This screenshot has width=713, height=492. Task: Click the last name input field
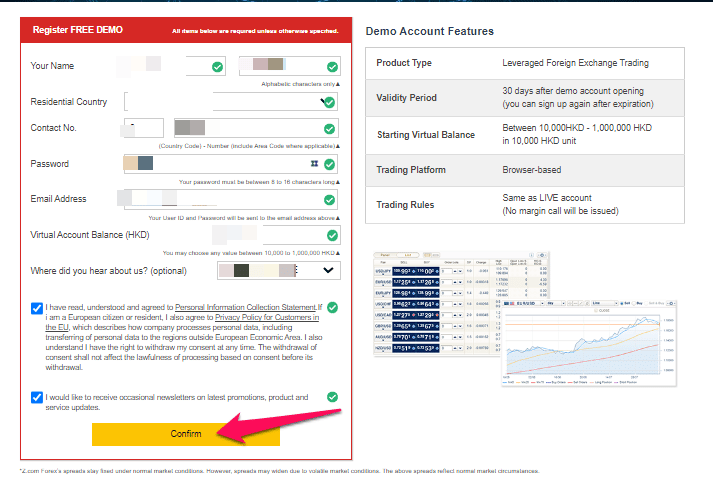(290, 66)
